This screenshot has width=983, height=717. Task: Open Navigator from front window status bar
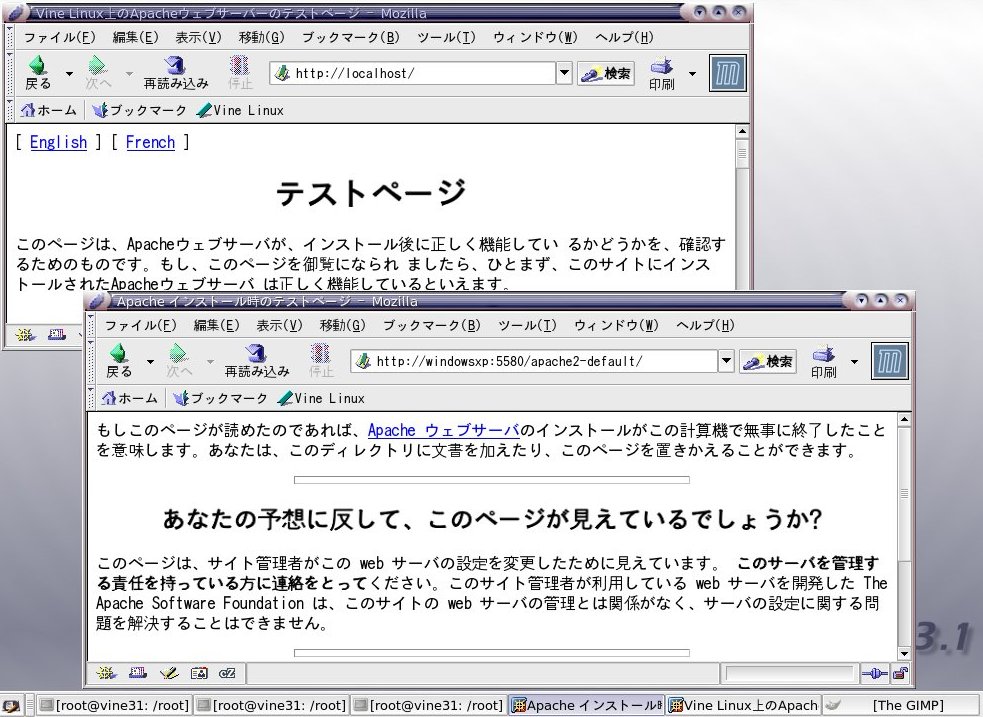pos(106,673)
